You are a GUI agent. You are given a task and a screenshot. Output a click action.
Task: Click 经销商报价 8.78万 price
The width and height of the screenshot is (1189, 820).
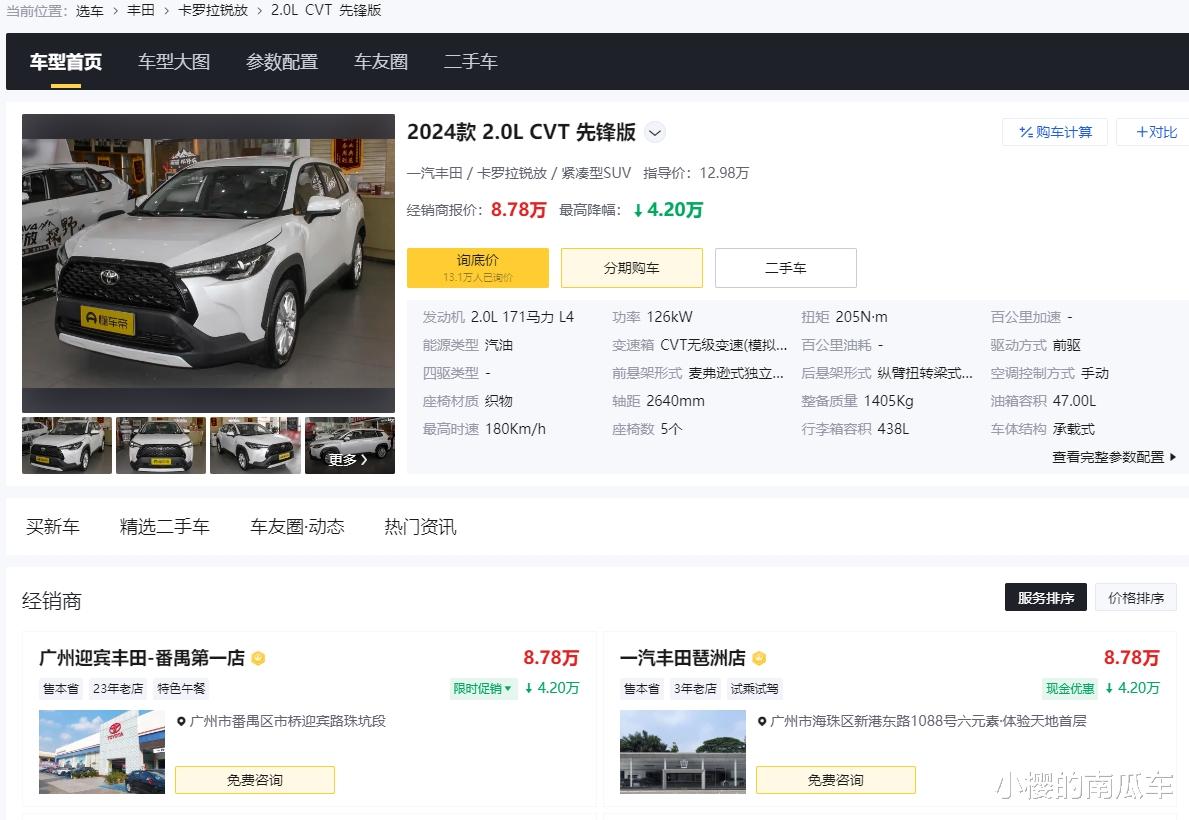519,210
